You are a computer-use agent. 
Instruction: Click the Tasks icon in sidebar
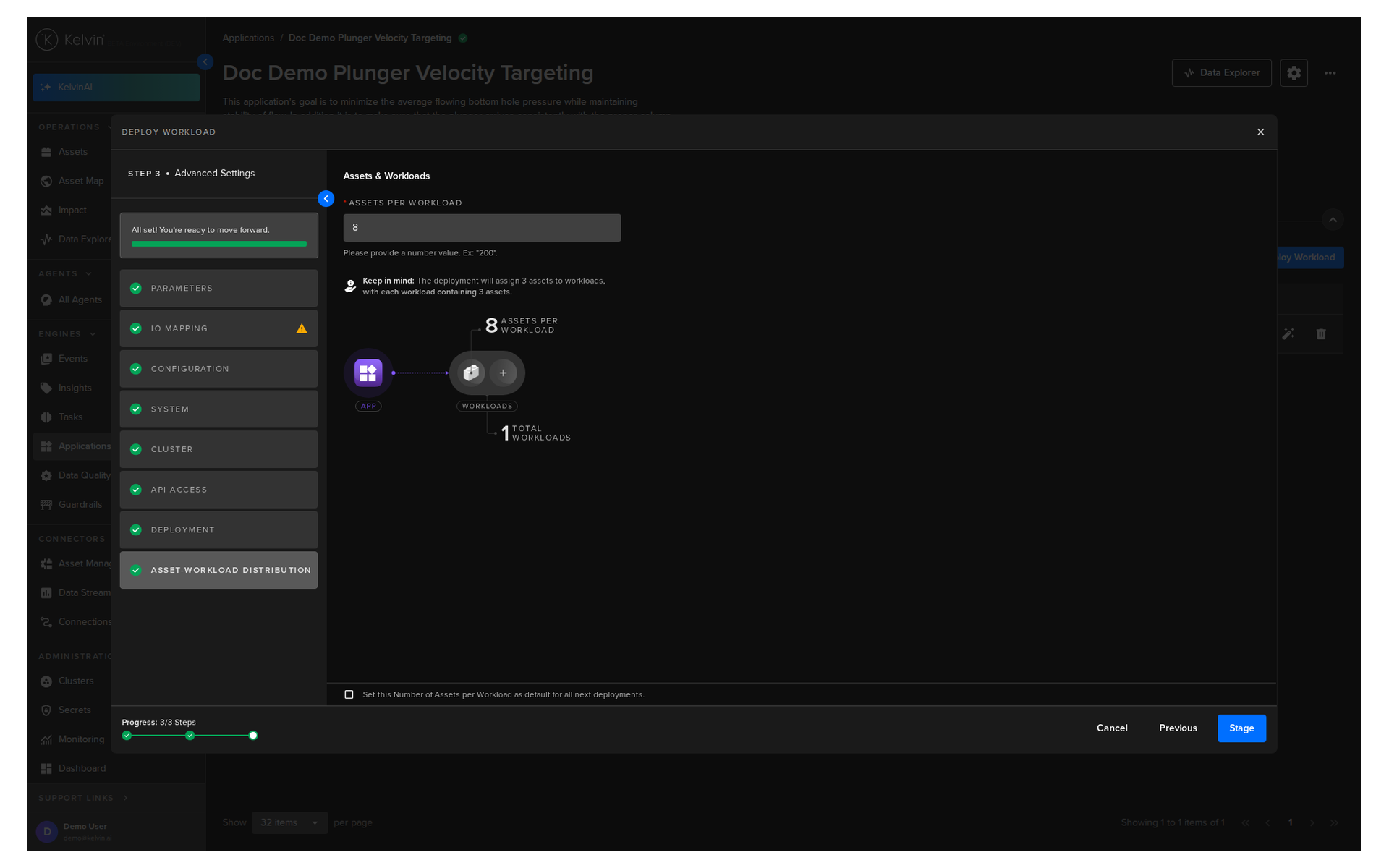pos(46,417)
